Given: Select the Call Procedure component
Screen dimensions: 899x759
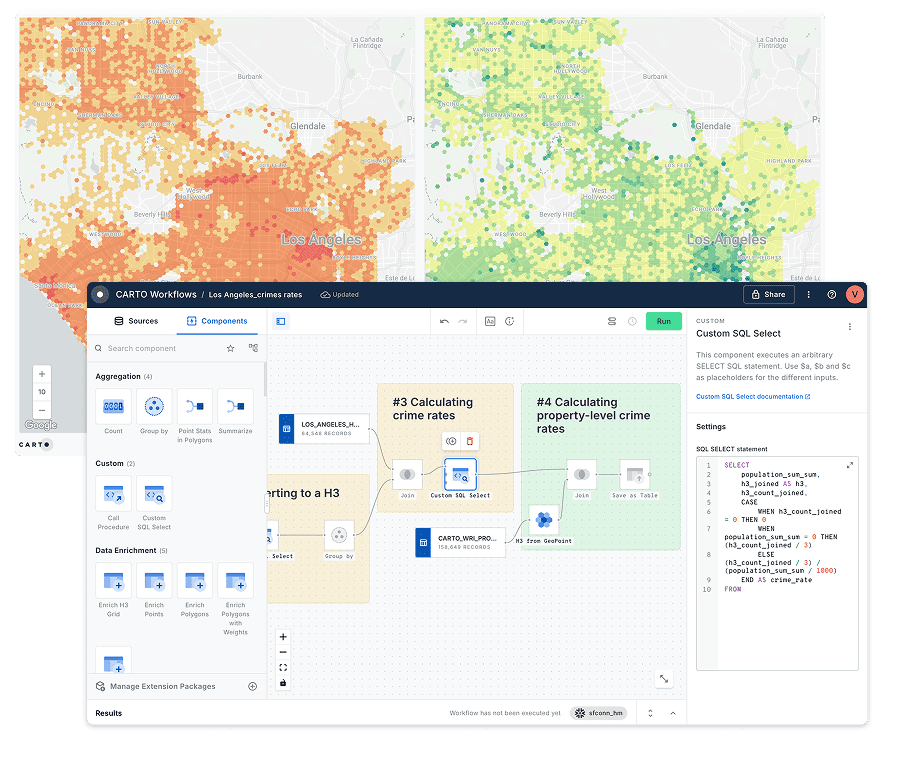Looking at the screenshot, I should (x=112, y=492).
